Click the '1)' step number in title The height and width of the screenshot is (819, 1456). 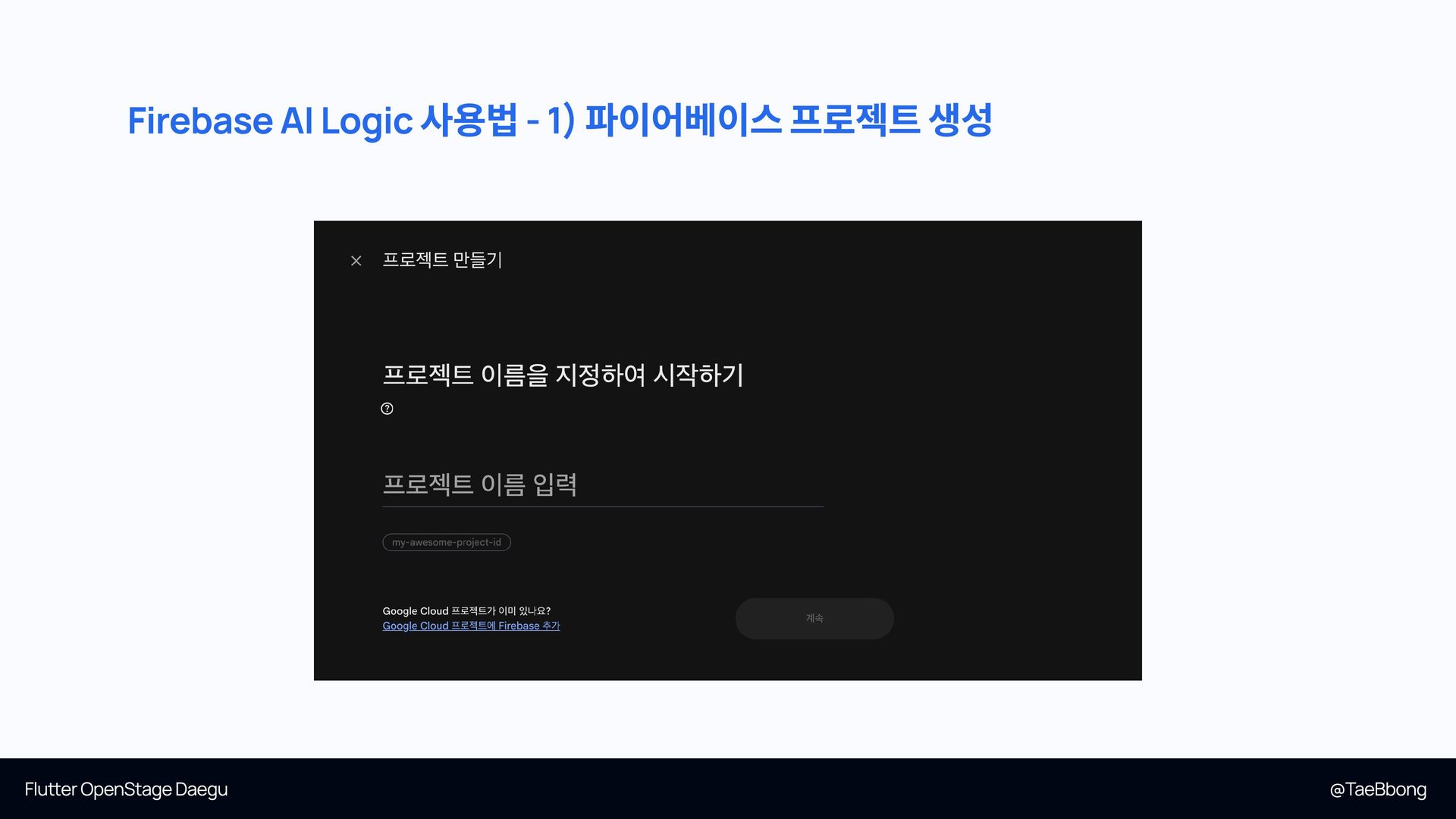click(560, 121)
